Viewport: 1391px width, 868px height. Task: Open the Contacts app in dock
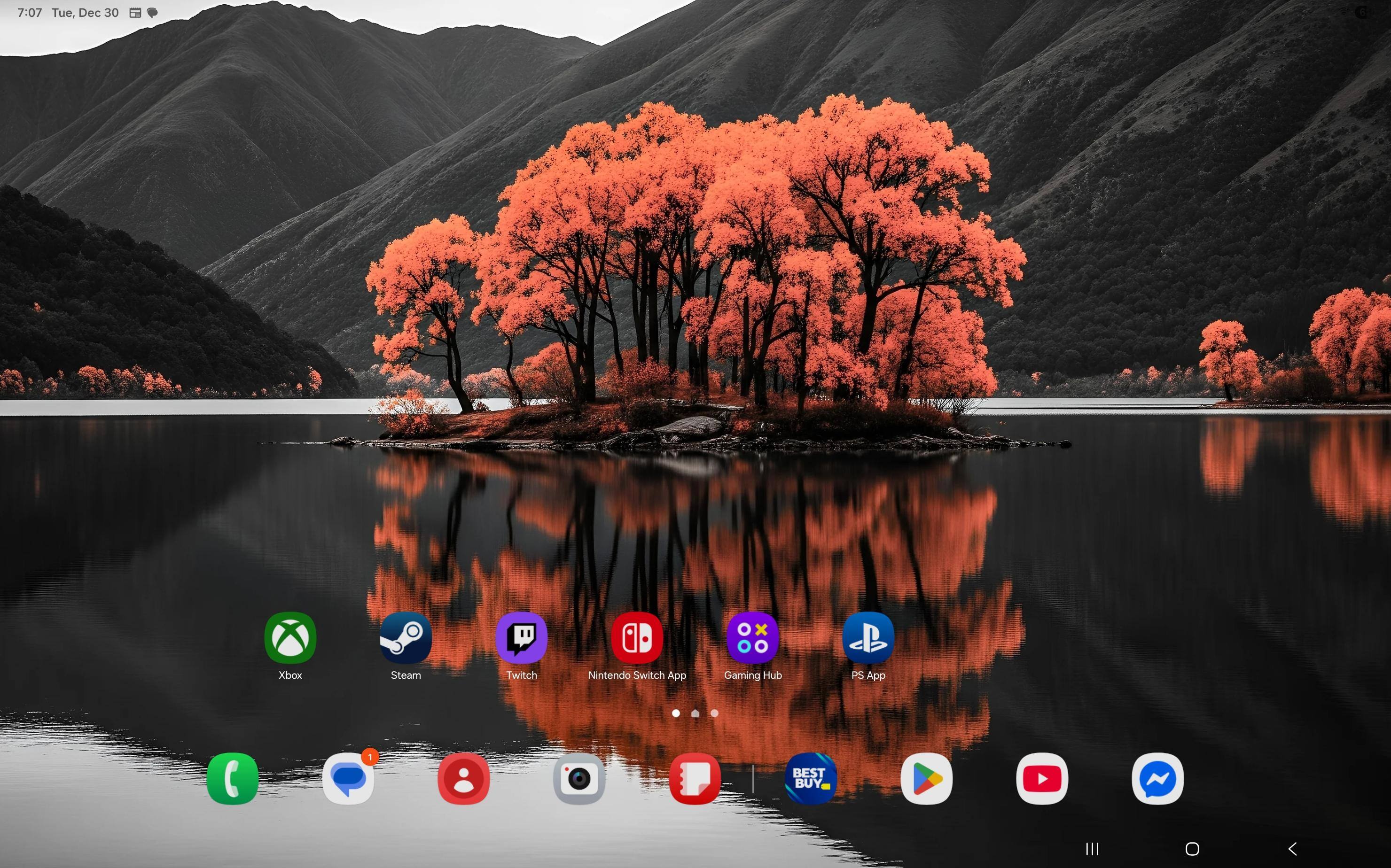[463, 778]
